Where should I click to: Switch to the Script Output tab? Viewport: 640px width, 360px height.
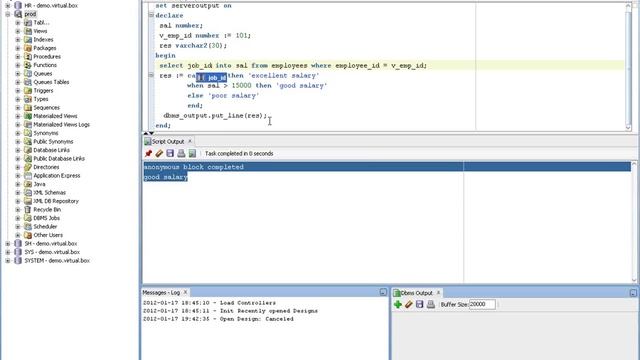(168, 141)
